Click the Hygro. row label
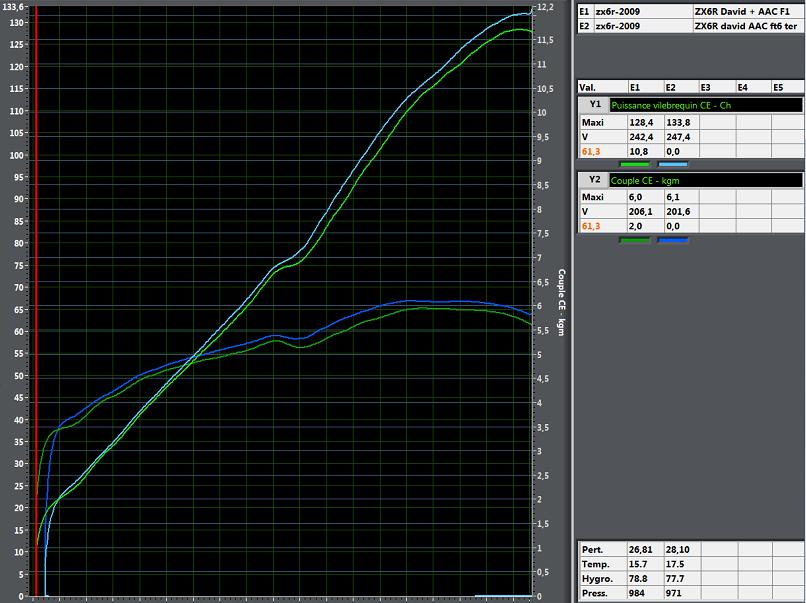 [x=597, y=578]
